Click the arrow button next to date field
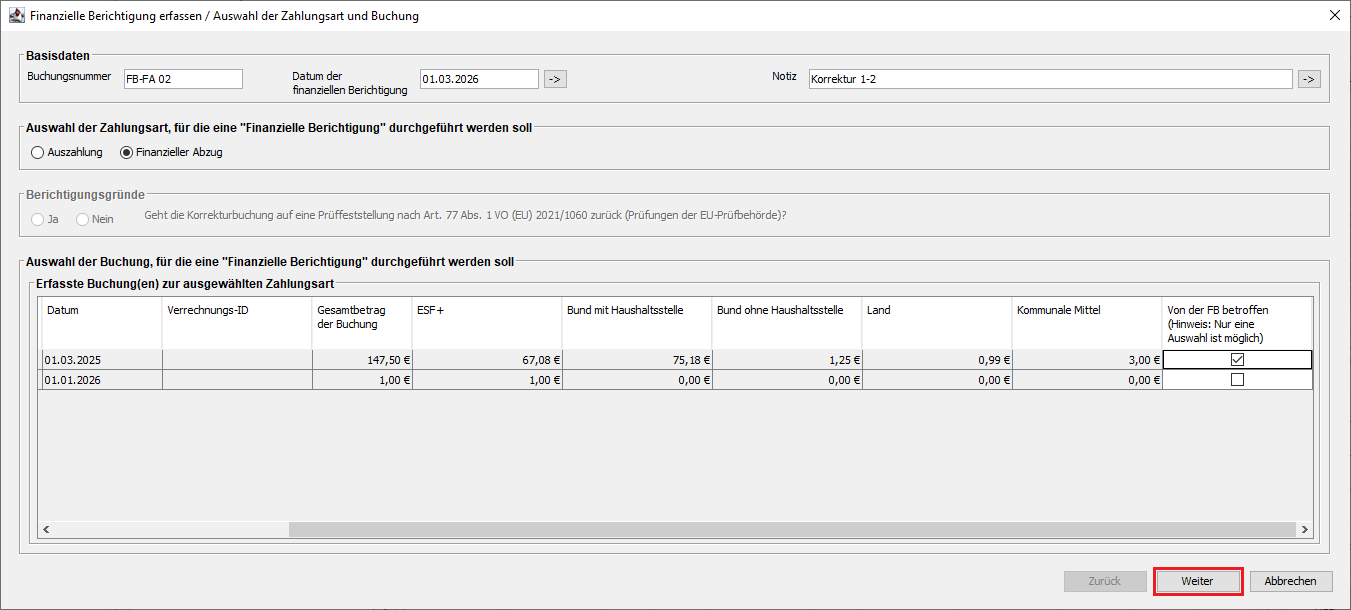This screenshot has width=1351, height=610. point(555,79)
